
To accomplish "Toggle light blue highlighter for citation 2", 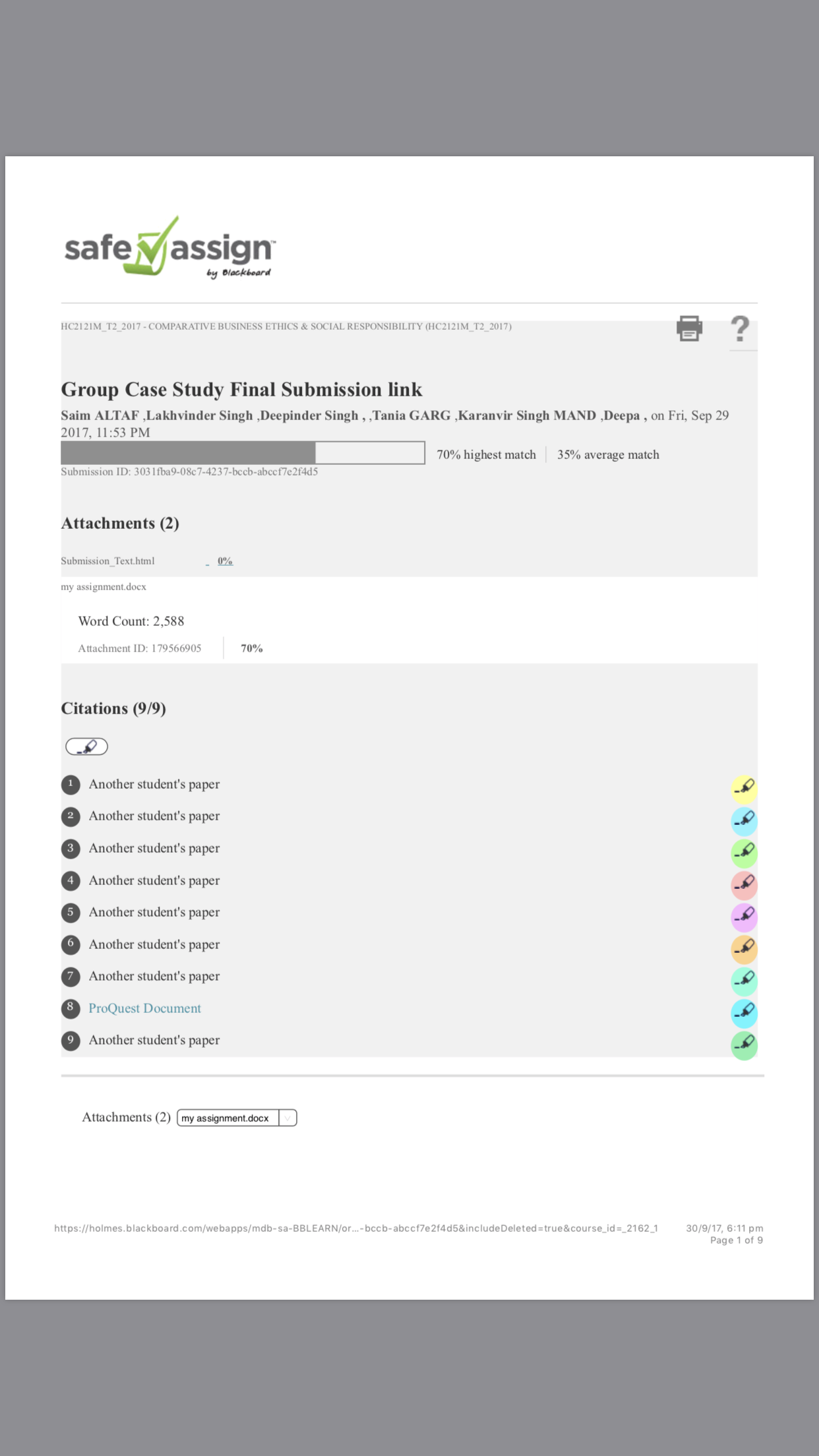I will [744, 821].
